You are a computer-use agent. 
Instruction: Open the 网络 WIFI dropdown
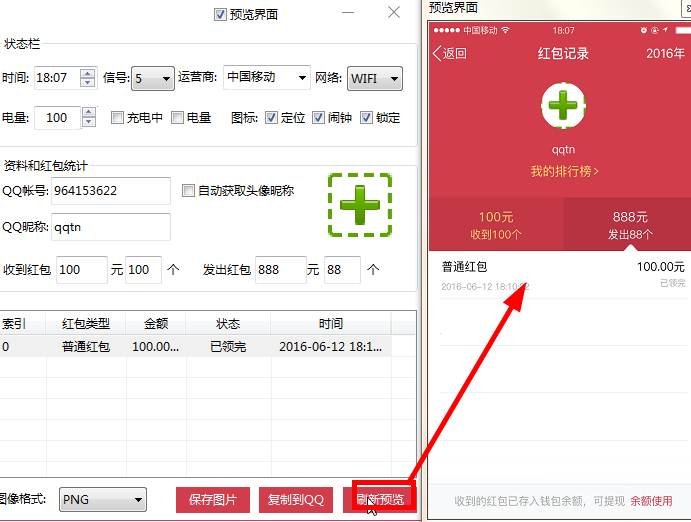pyautogui.click(x=375, y=79)
